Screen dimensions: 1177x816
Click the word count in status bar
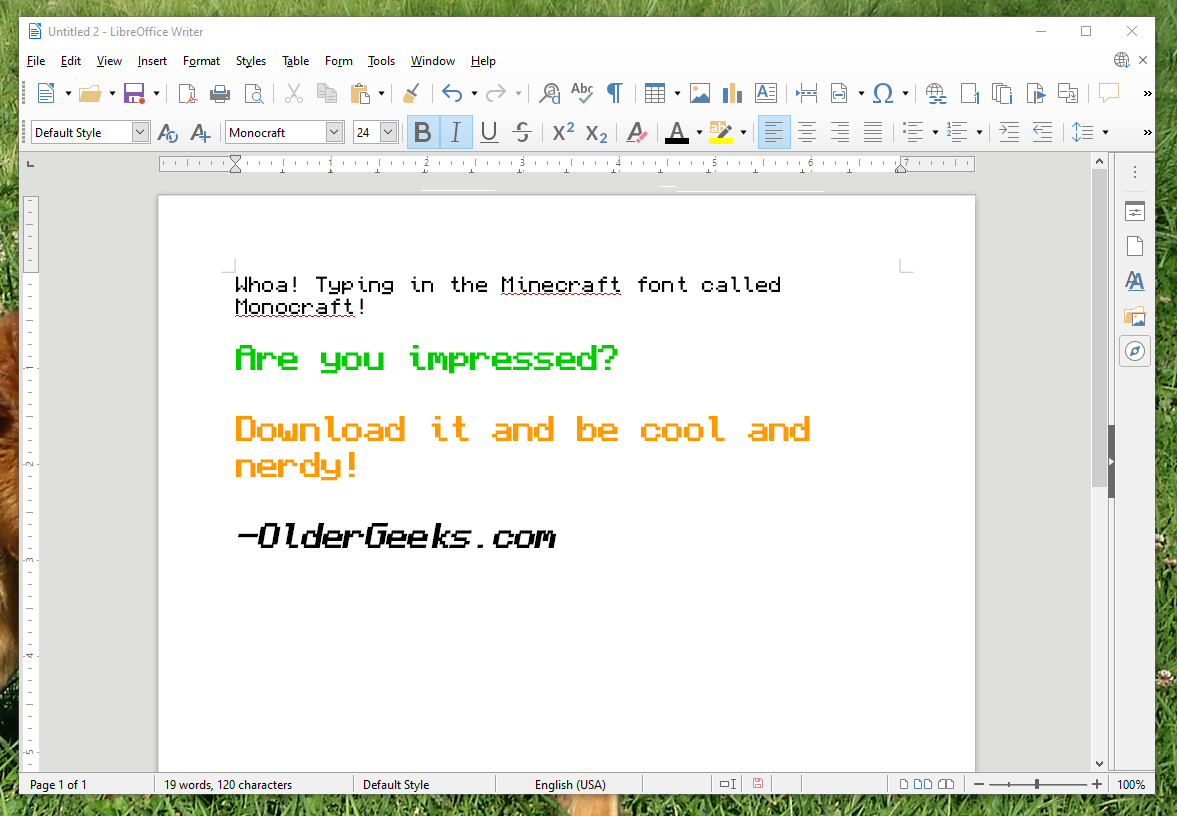click(228, 784)
